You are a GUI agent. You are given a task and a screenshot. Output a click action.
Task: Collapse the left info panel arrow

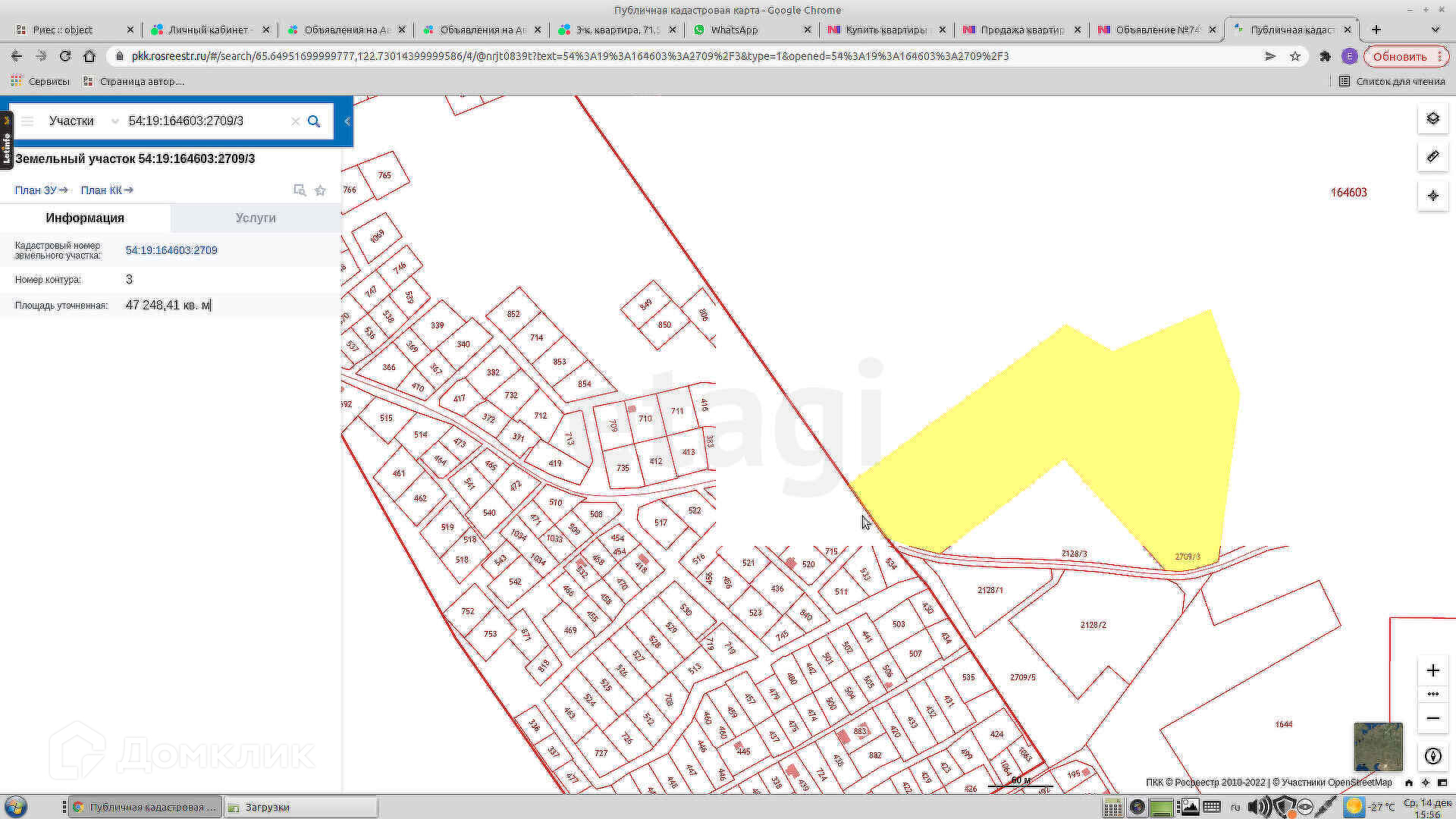pos(347,121)
